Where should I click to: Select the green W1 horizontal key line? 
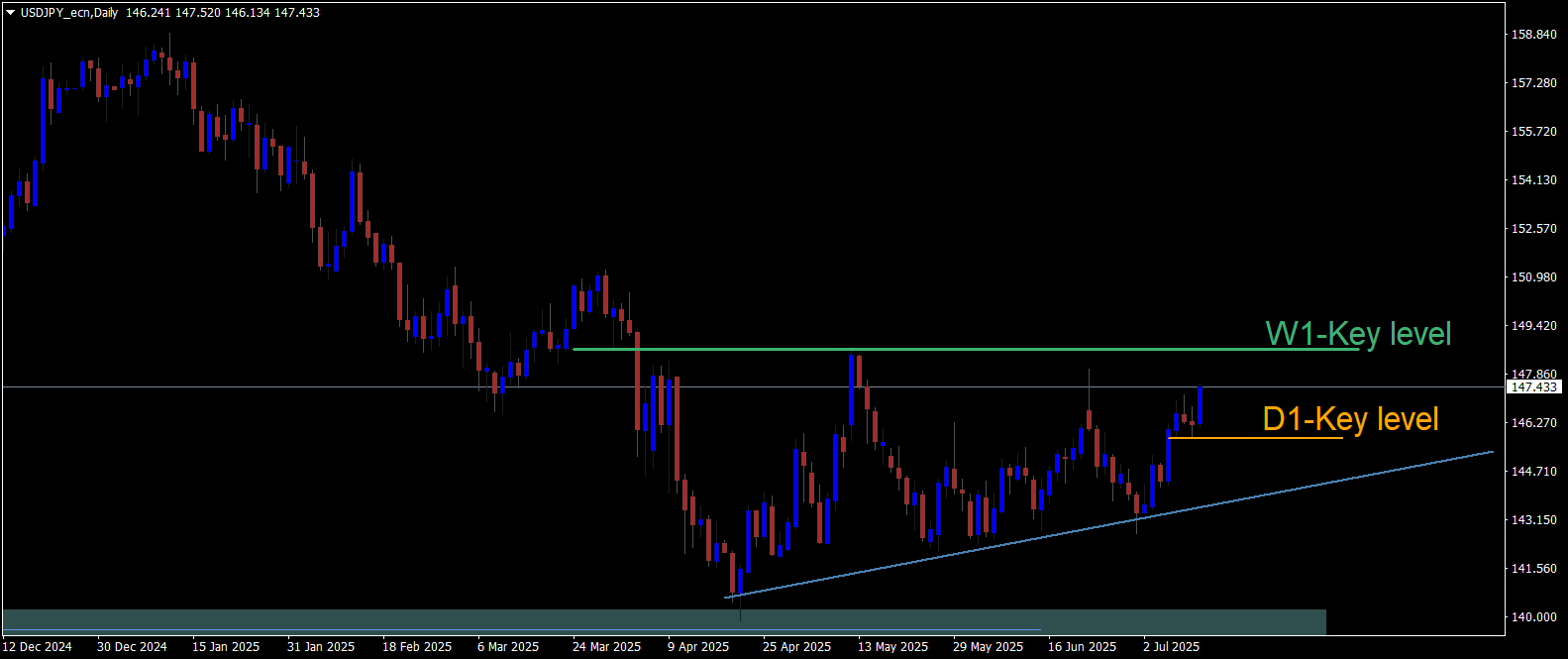pos(966,349)
